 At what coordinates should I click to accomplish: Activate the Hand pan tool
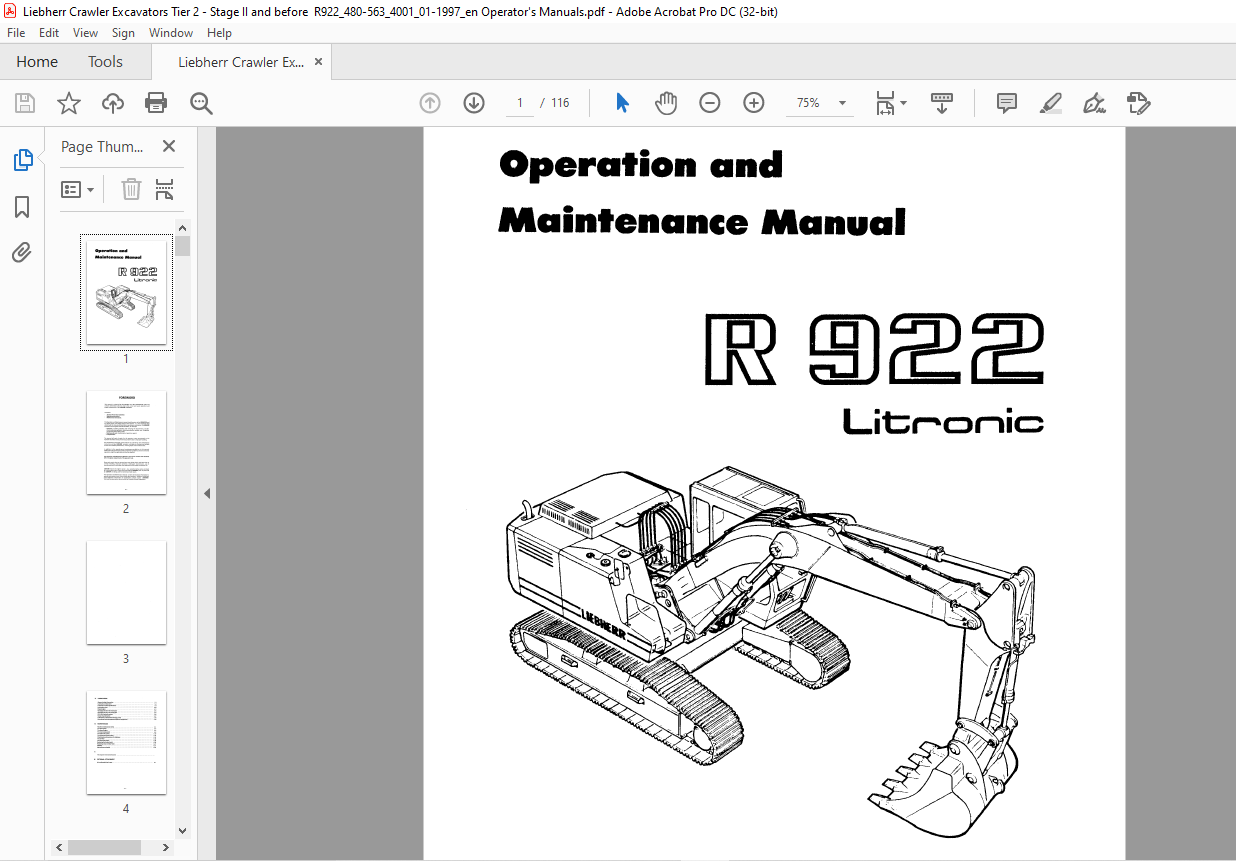click(666, 103)
